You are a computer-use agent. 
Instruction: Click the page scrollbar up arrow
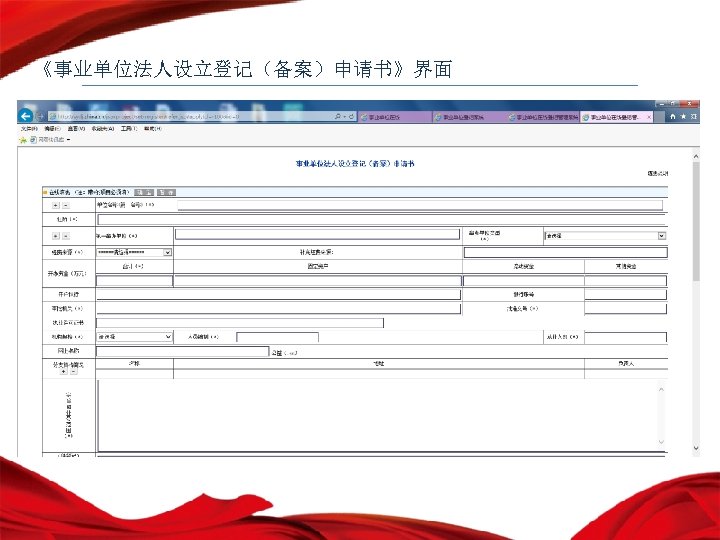pyautogui.click(x=696, y=157)
